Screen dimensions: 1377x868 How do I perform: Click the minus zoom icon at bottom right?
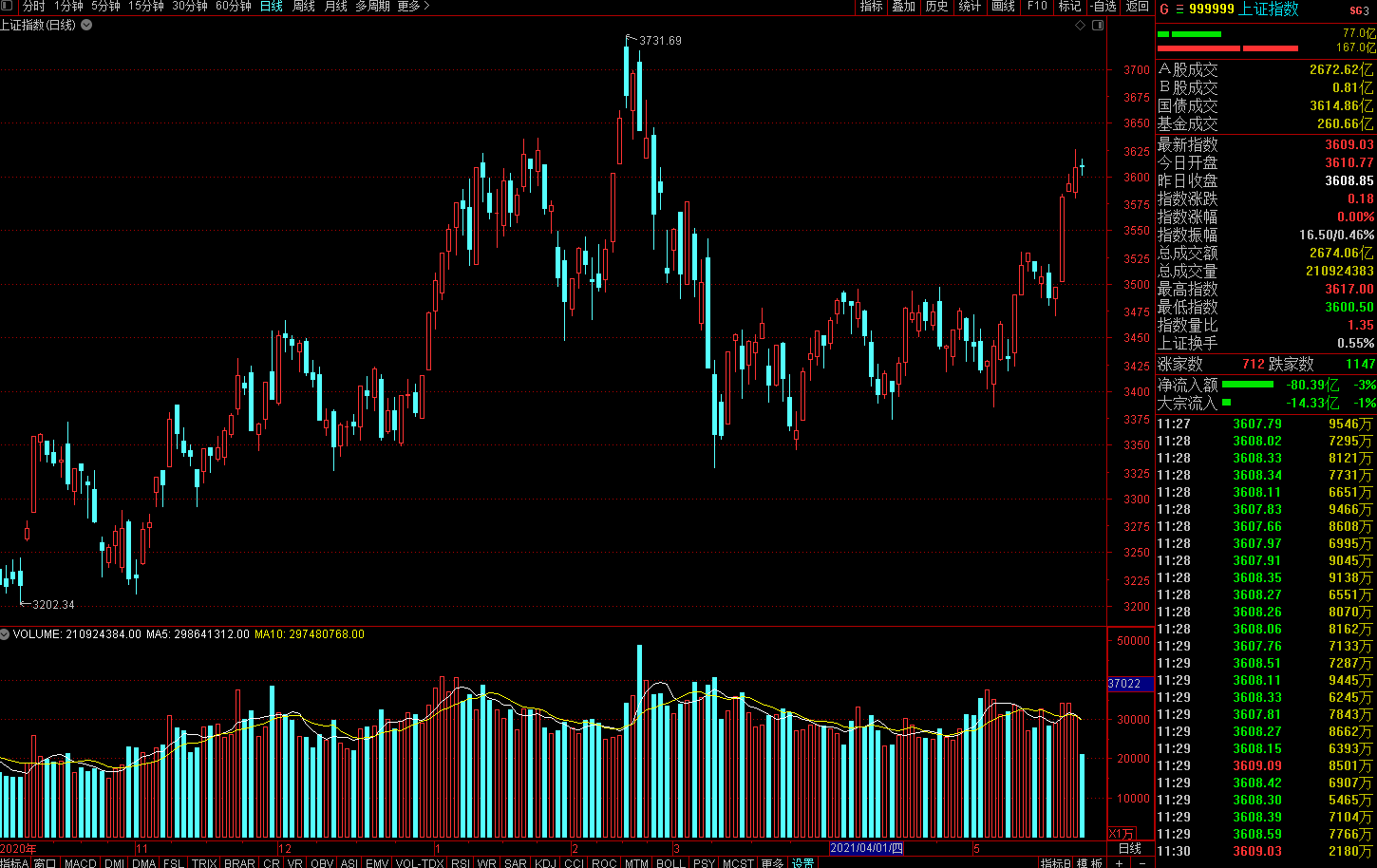(1141, 863)
